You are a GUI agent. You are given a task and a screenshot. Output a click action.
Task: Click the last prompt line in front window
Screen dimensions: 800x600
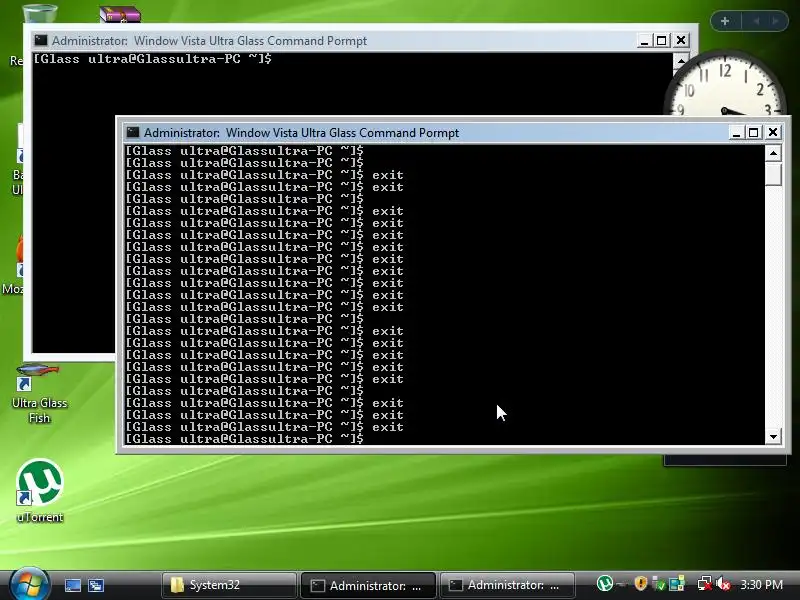244,439
